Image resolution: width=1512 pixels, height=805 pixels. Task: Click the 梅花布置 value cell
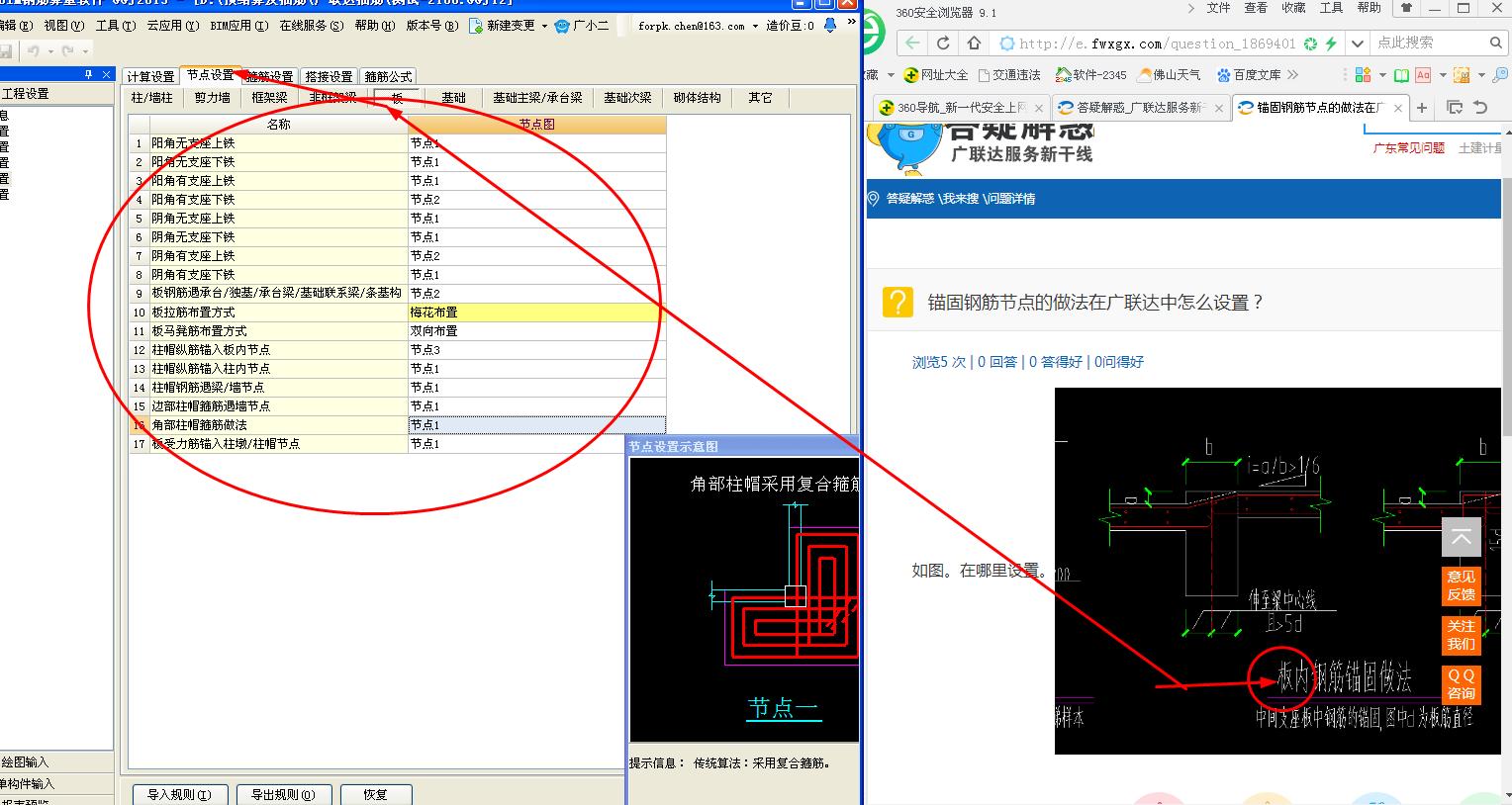[x=536, y=313]
